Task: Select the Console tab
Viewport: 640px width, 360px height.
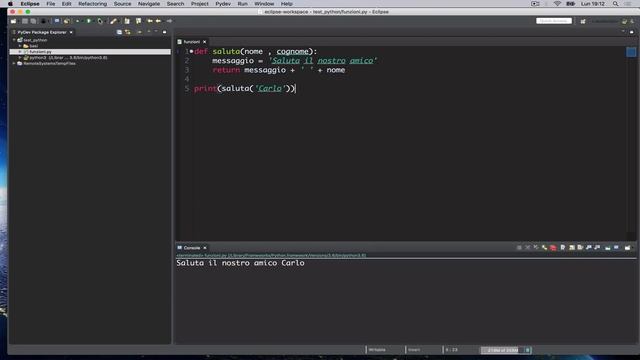Action: point(191,248)
